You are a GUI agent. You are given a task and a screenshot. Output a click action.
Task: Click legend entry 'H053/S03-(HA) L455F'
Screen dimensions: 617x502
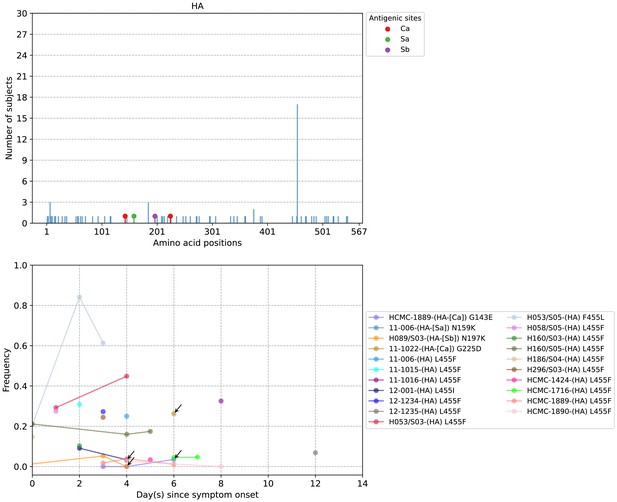(x=417, y=422)
